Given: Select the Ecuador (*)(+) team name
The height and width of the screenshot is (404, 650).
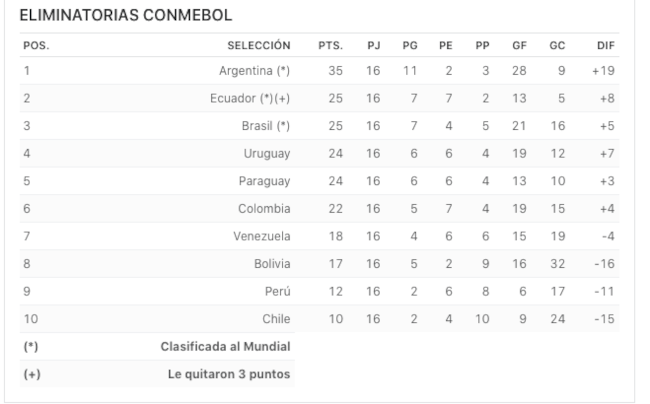Looking at the screenshot, I should tap(250, 99).
